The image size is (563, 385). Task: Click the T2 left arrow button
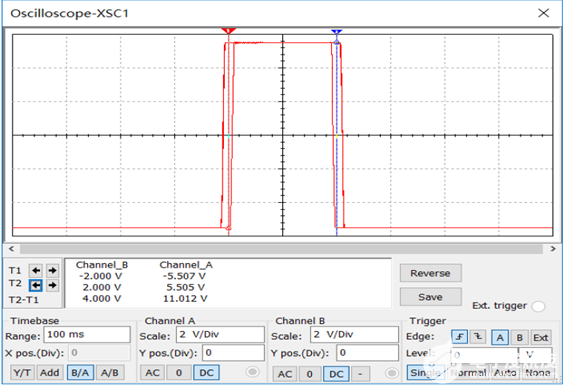36,285
